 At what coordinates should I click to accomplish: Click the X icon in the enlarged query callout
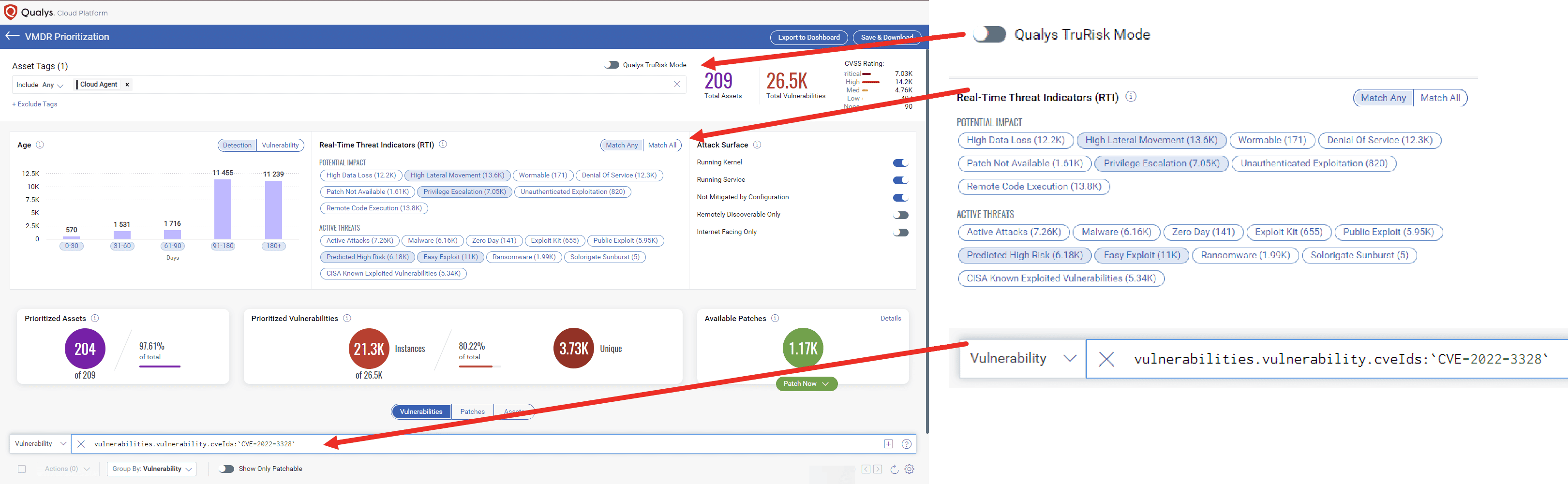1106,359
